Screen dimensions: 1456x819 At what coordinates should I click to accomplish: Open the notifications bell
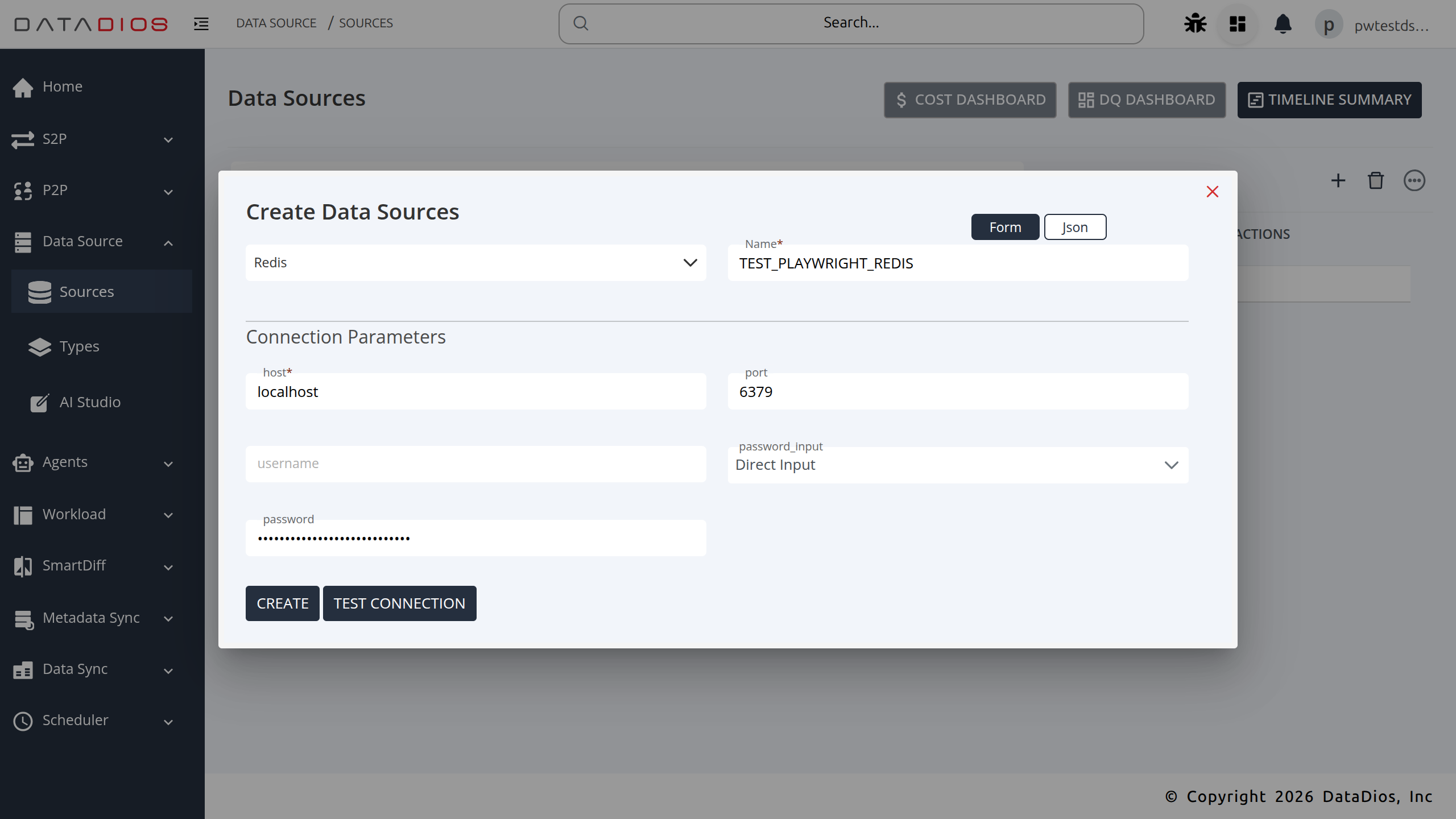click(1283, 24)
